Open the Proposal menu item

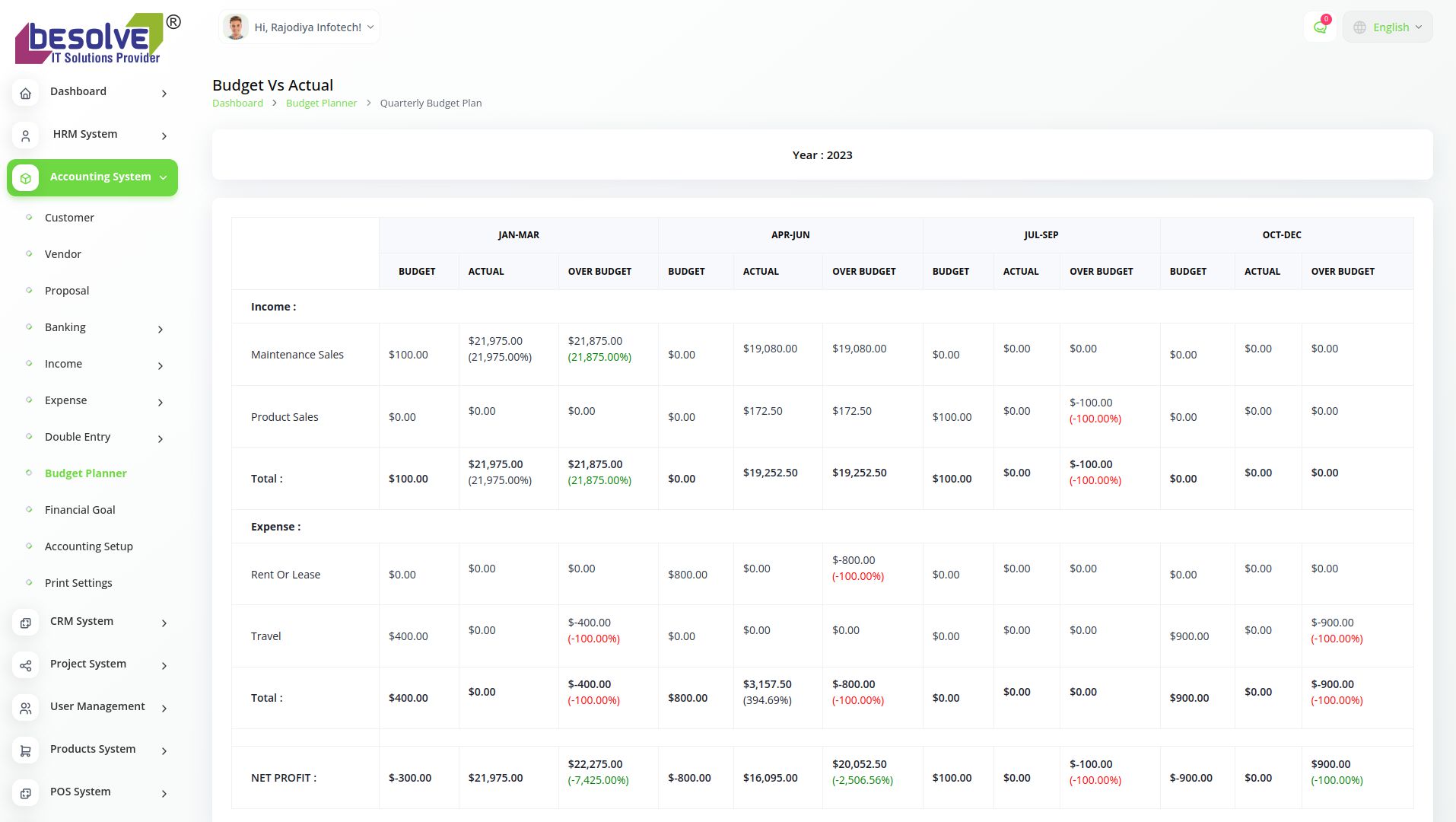coord(67,291)
